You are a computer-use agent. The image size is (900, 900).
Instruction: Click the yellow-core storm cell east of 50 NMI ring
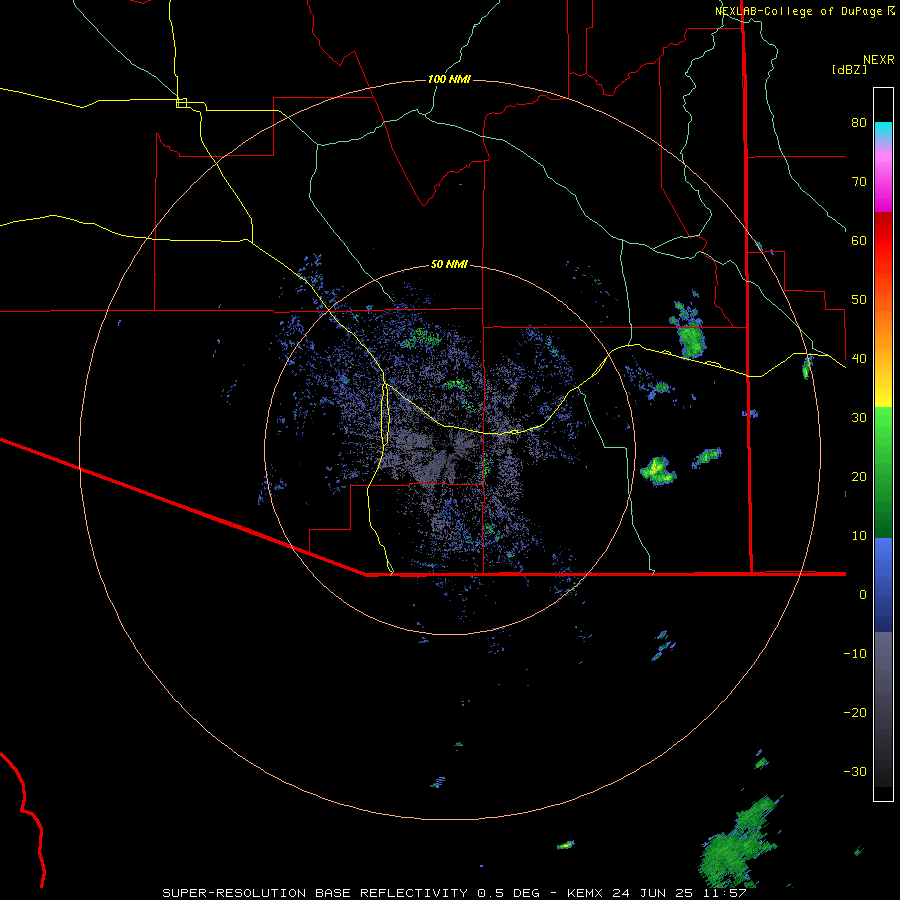pos(658,471)
